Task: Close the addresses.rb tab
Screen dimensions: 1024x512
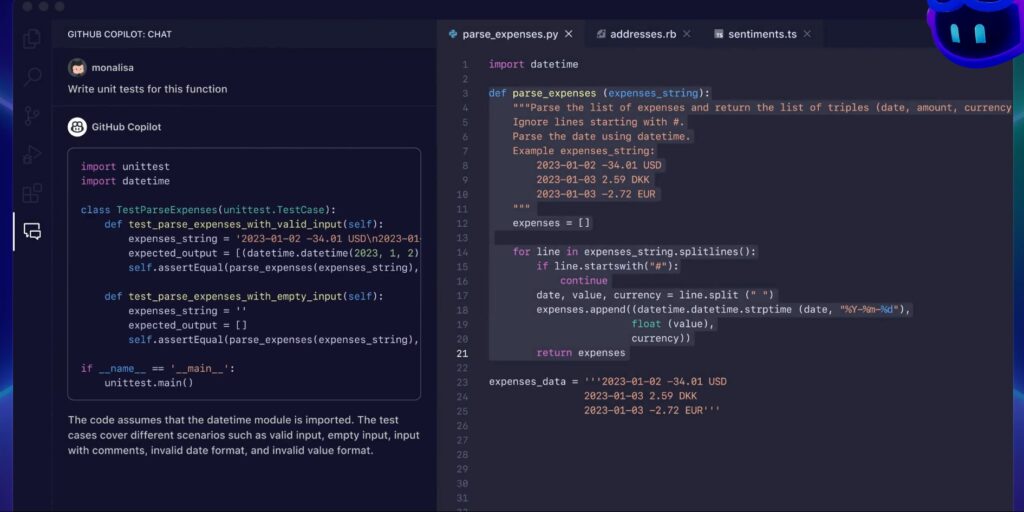Action: coord(686,34)
